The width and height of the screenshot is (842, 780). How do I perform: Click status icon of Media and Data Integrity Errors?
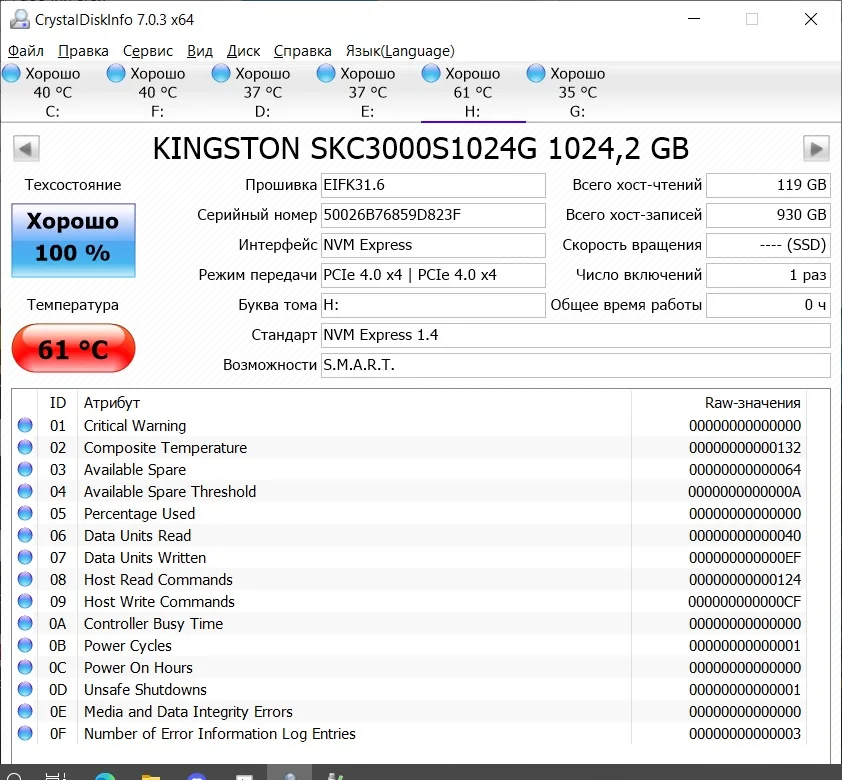click(x=25, y=711)
